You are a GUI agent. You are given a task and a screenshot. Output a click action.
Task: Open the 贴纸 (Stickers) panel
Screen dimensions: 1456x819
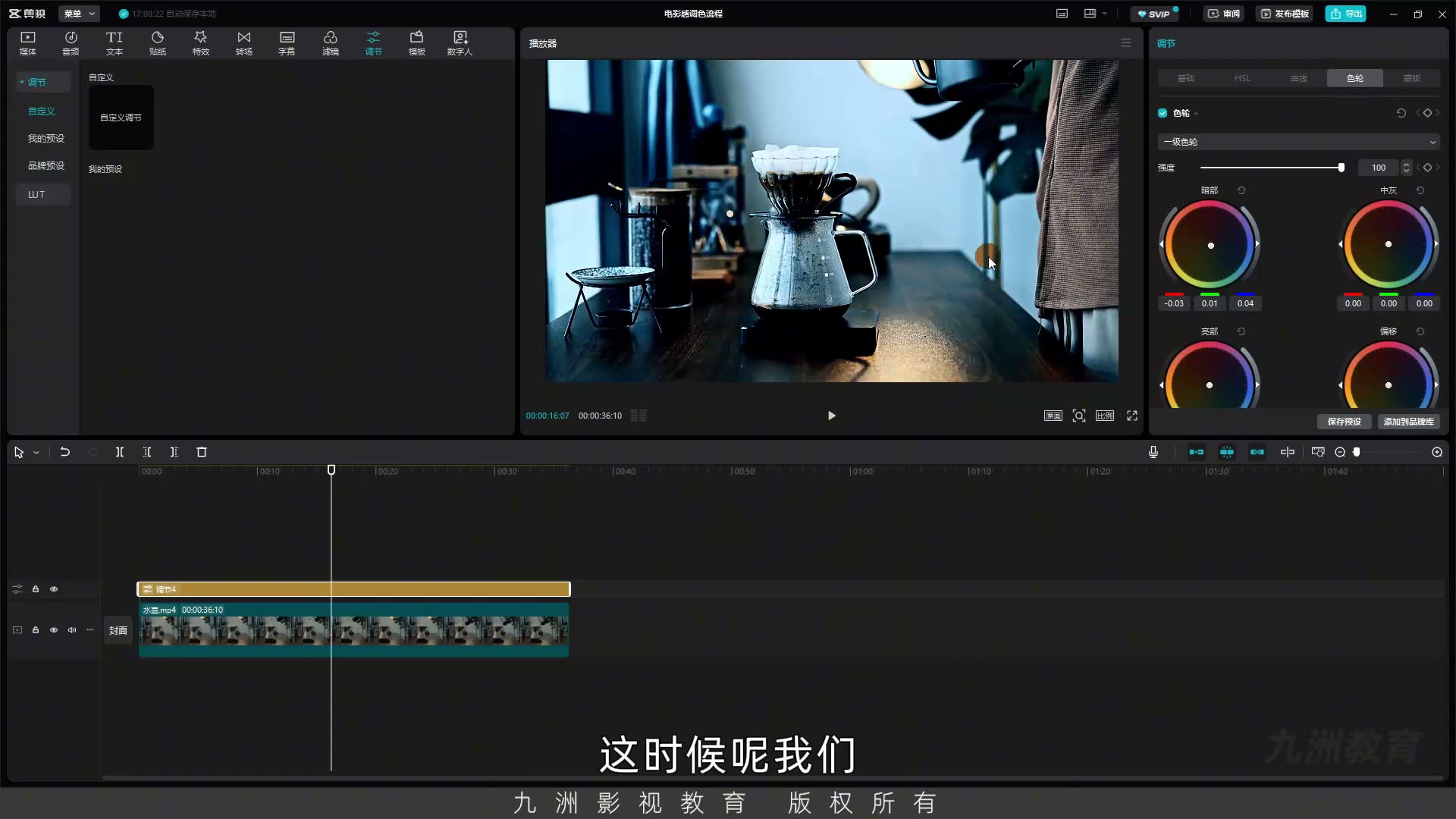(x=158, y=43)
